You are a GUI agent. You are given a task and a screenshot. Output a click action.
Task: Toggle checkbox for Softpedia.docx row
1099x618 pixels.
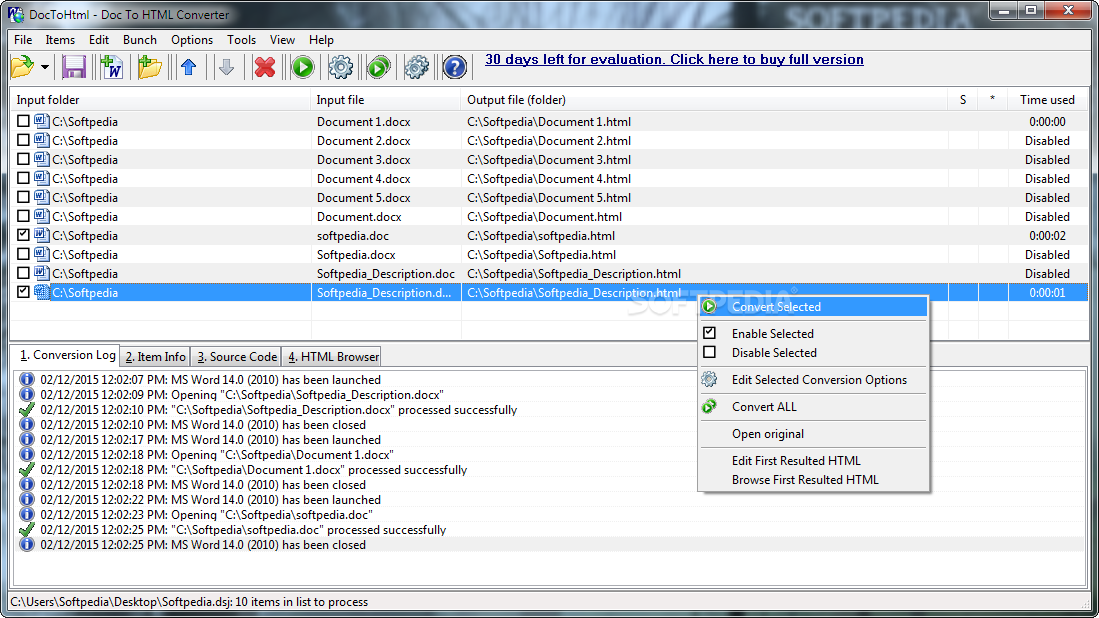[x=23, y=254]
